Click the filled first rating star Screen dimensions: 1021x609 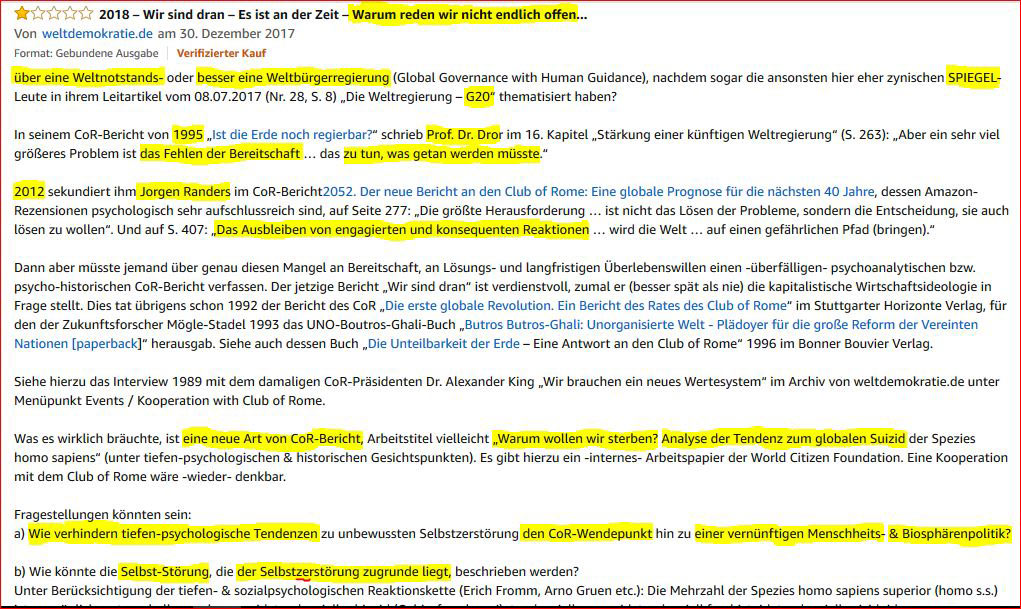(21, 15)
